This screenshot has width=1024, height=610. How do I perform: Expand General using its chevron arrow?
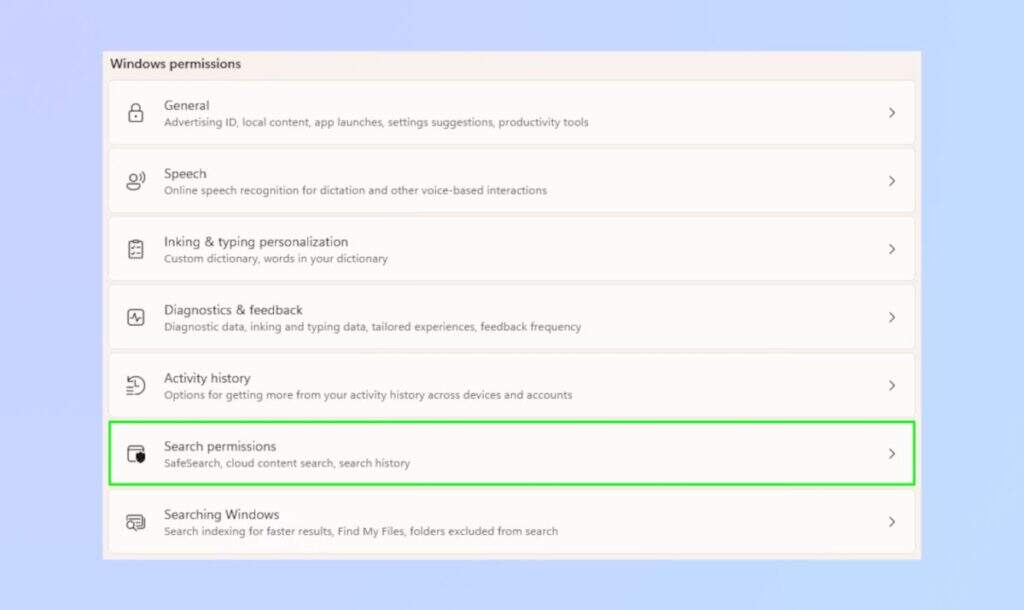[x=891, y=113]
